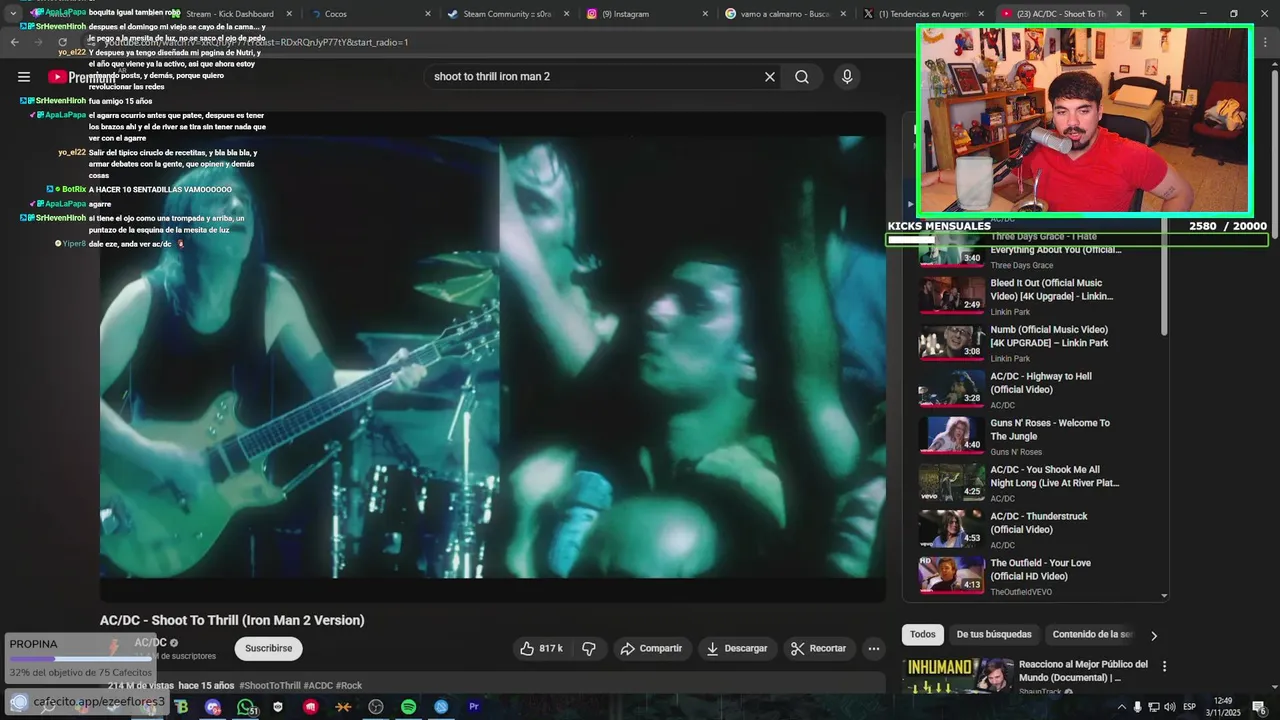This screenshot has width=1280, height=720.
Task: Open the YouTube hamburger guide menu
Action: (24, 77)
